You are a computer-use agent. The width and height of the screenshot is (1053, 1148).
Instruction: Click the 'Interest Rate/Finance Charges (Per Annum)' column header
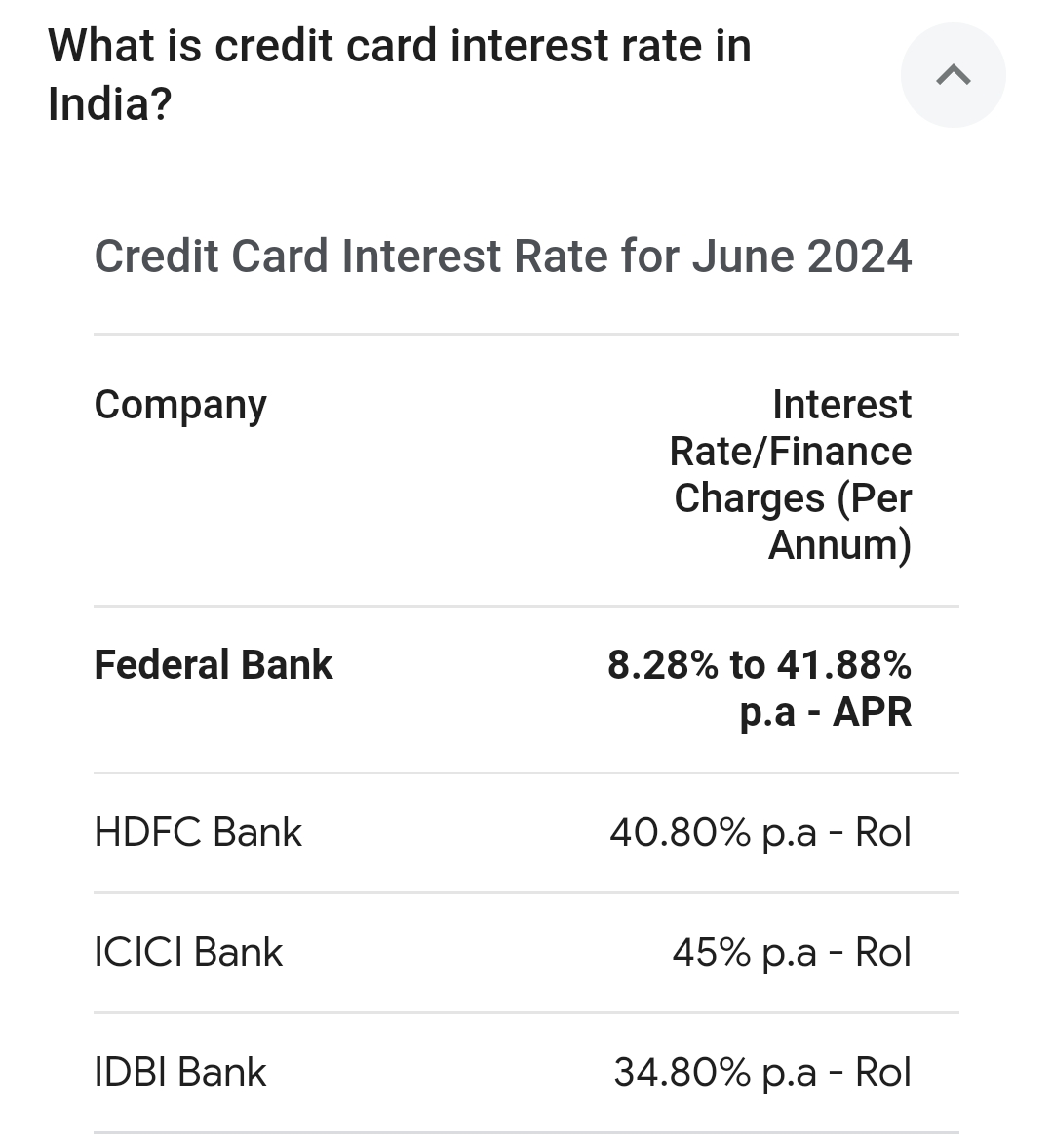coord(791,474)
